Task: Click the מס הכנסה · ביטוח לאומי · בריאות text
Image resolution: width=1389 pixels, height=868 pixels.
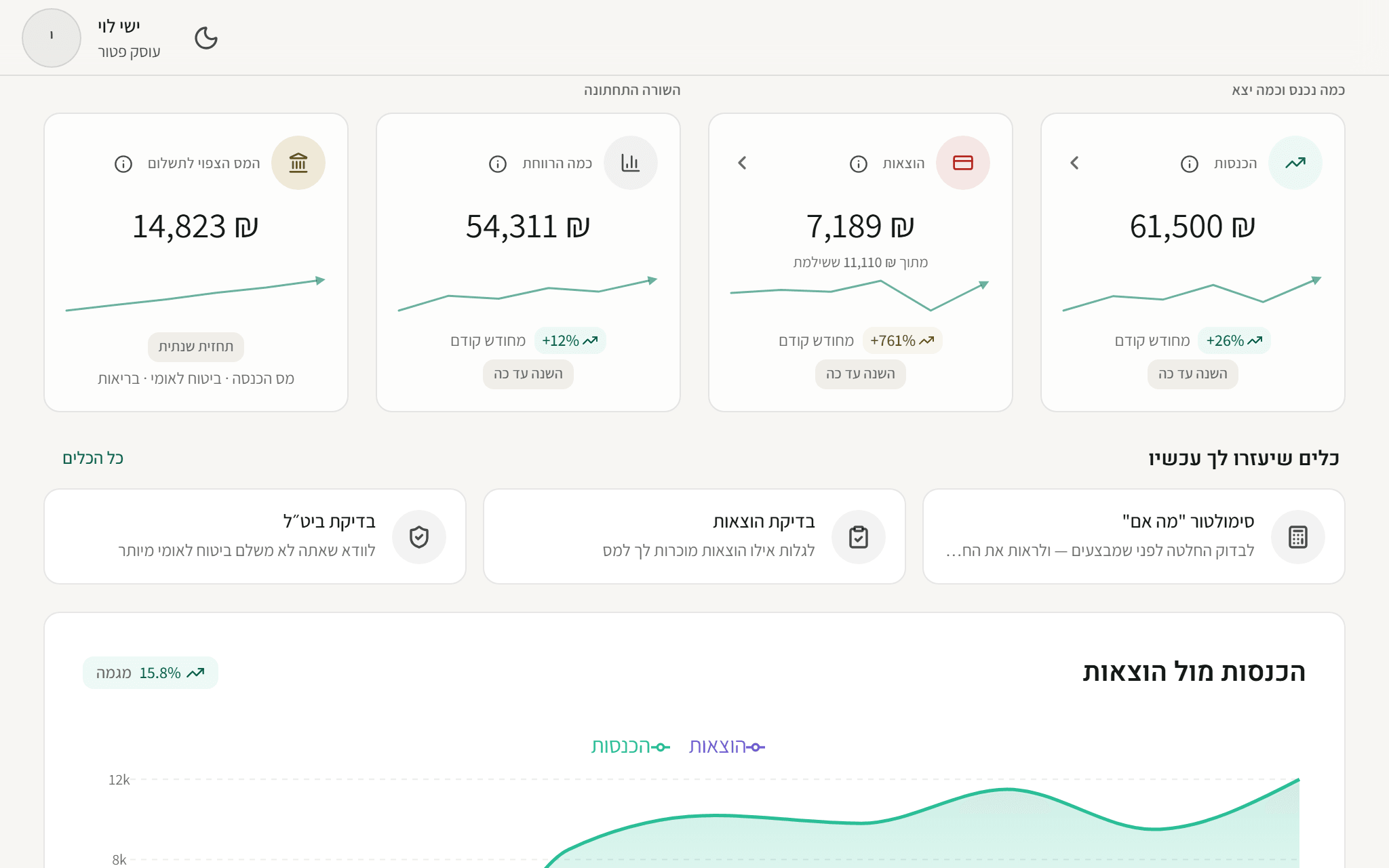Action: pos(196,378)
